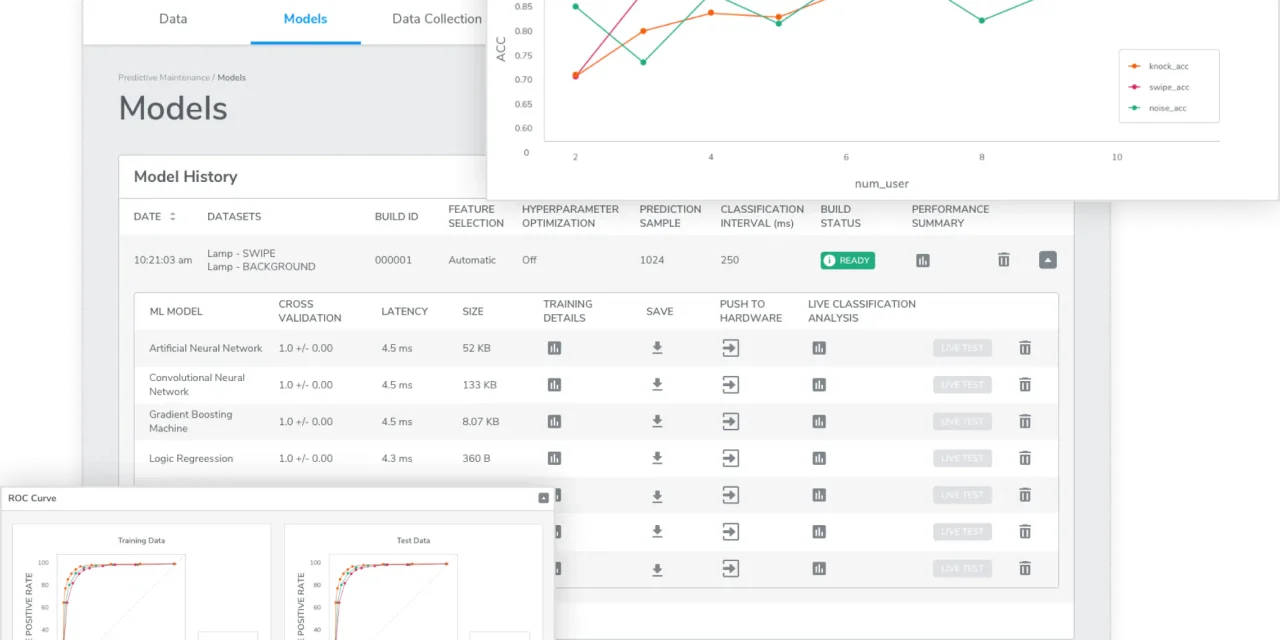Select the 'Logic Regression' model name
1280x640 pixels.
(x=191, y=458)
